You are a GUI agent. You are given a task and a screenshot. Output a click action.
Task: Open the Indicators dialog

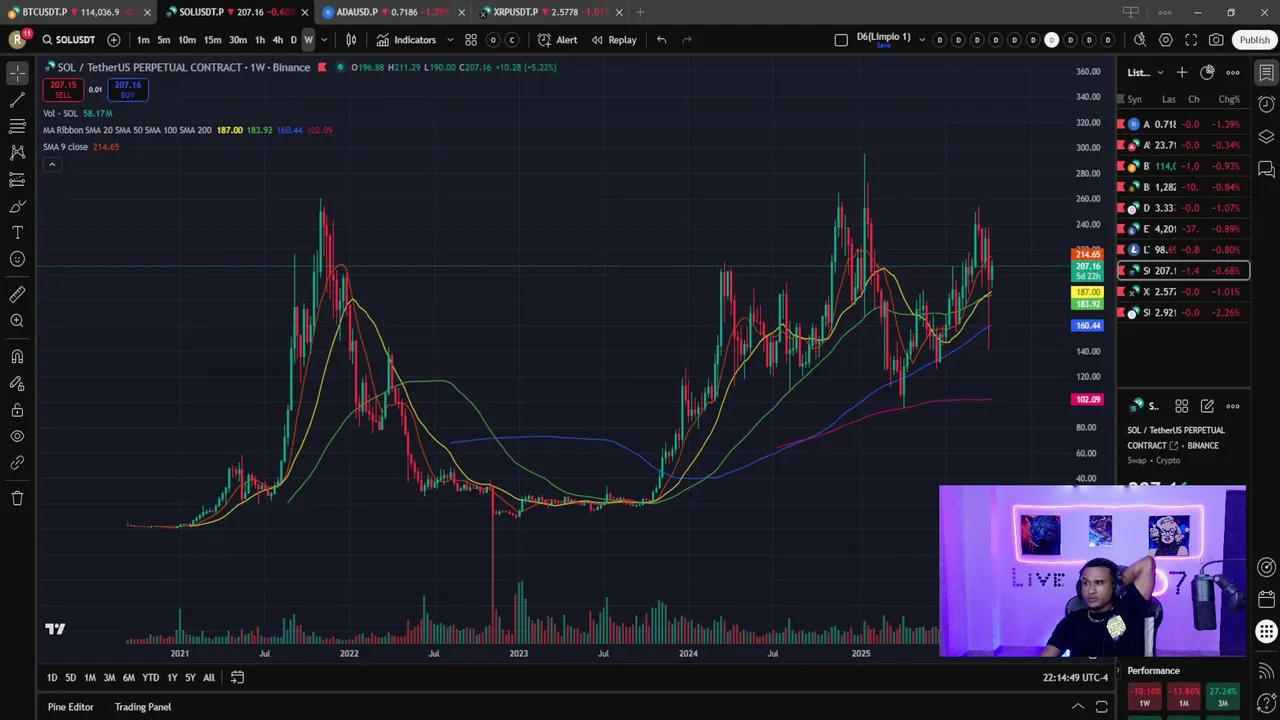click(406, 40)
